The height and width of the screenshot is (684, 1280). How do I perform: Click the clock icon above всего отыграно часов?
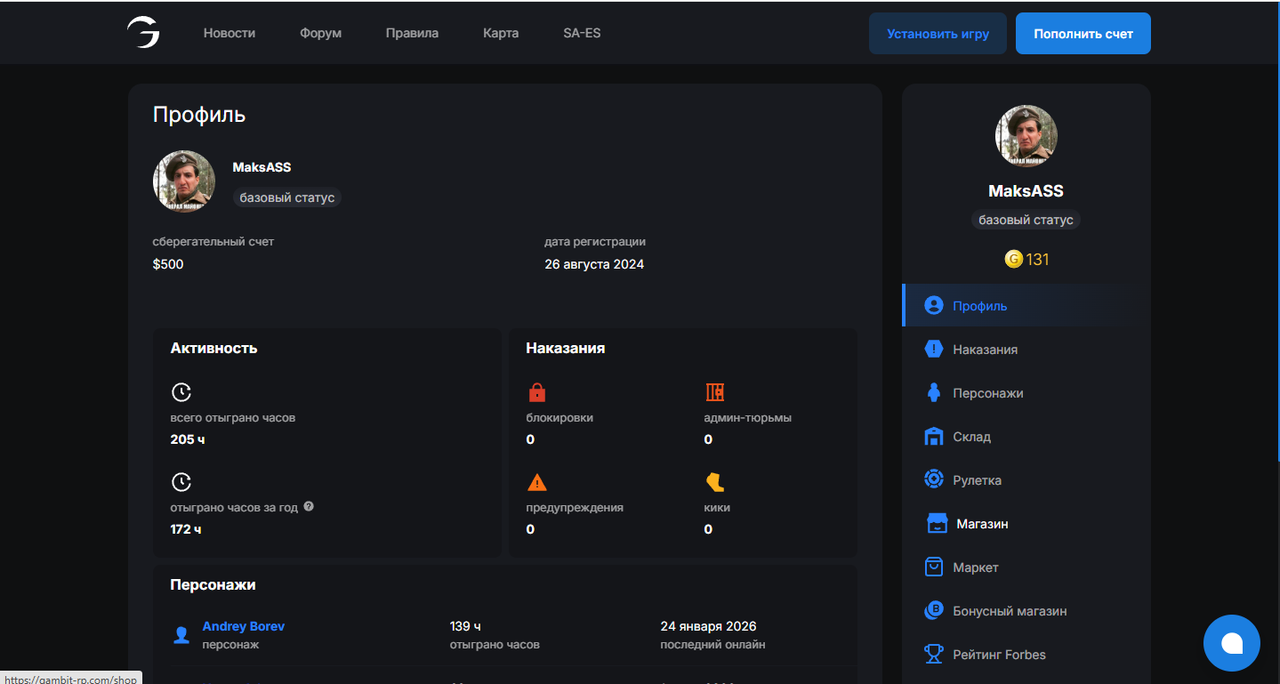[181, 392]
